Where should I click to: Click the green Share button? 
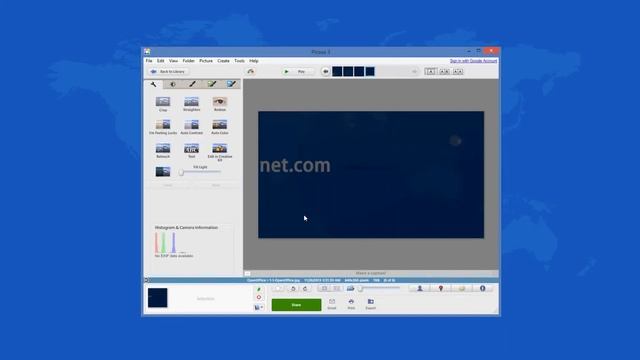tap(296, 305)
